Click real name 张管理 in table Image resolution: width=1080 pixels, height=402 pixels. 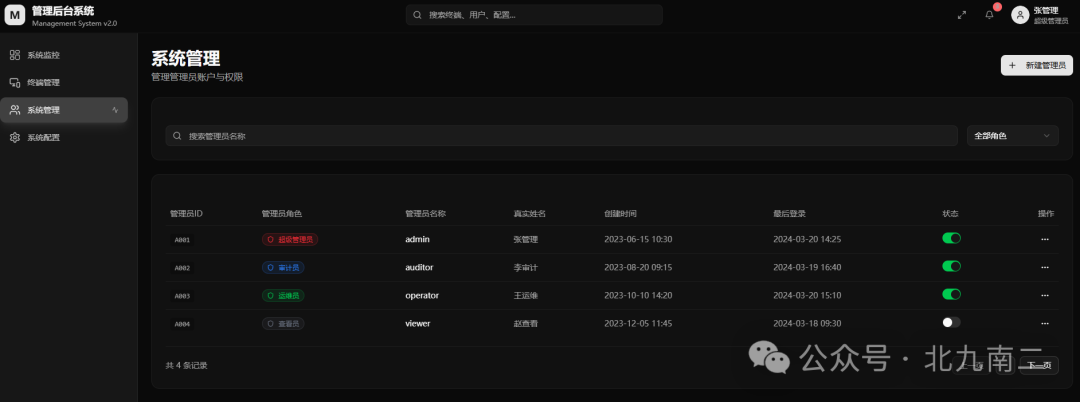pyautogui.click(x=526, y=240)
